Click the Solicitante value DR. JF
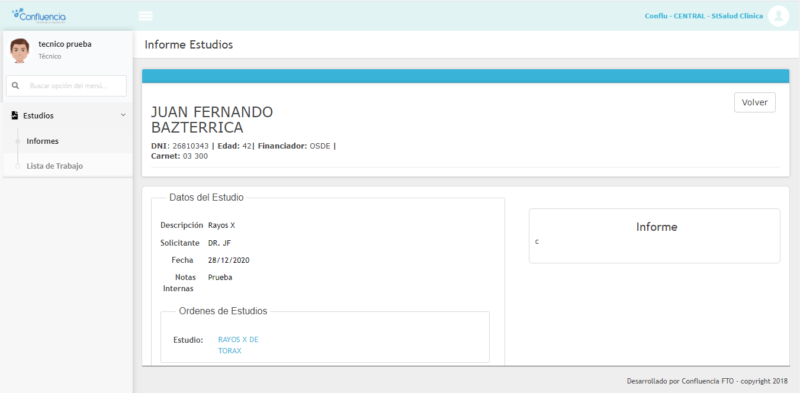Viewport: 800px width, 393px height. pos(219,243)
